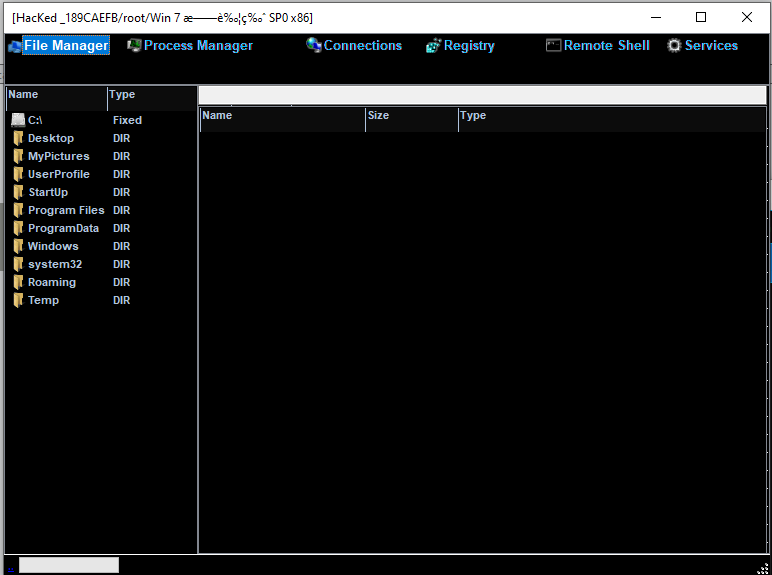This screenshot has height=575, width=772.
Task: Select the MyPictures directory entry
Action: 58,156
